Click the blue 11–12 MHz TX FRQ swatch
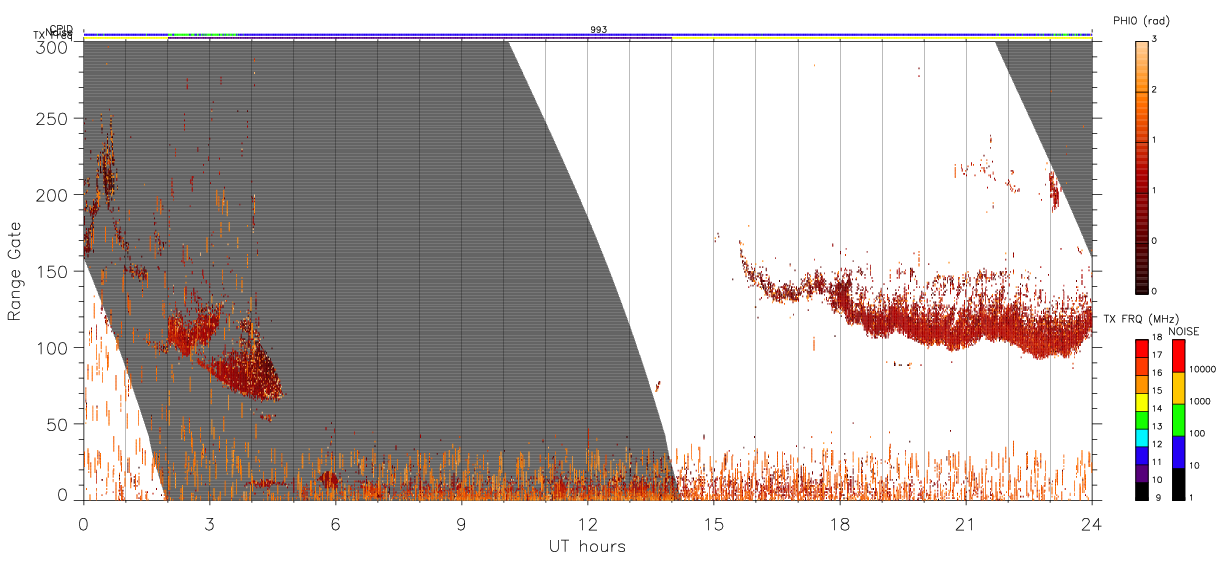1228x567 pixels. pyautogui.click(x=1141, y=456)
